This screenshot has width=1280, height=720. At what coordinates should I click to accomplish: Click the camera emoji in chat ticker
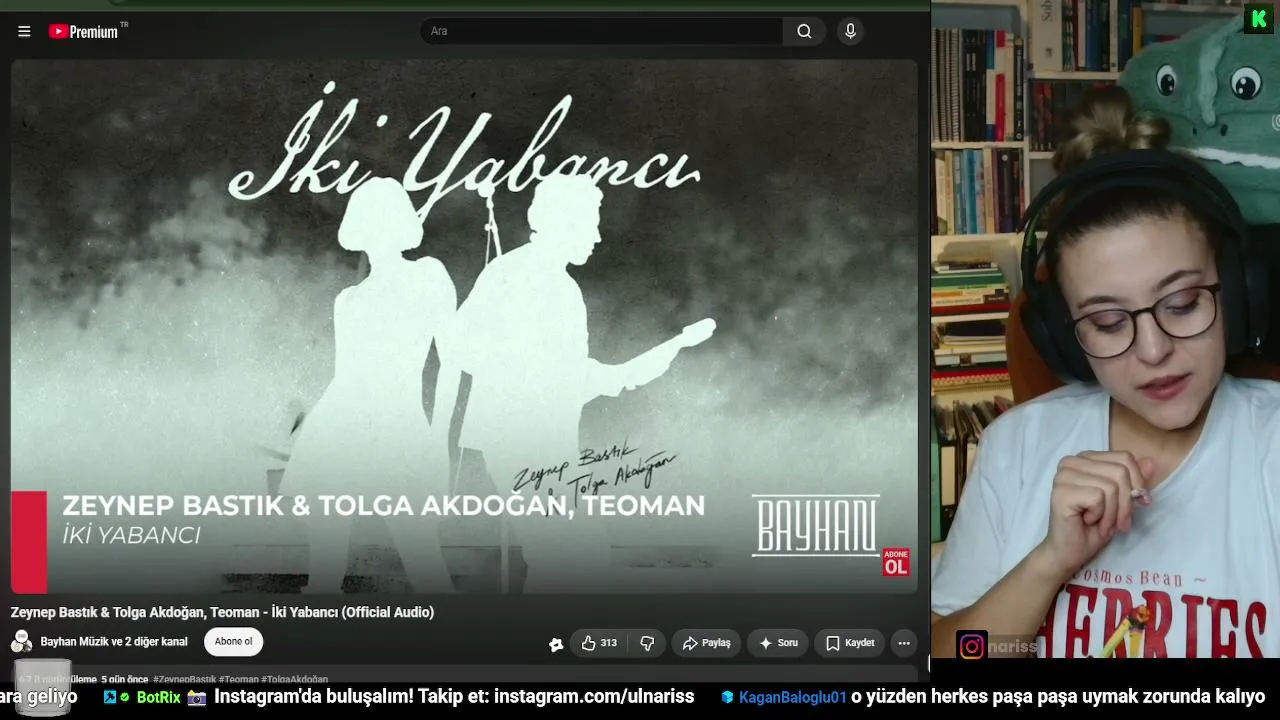[x=197, y=697]
